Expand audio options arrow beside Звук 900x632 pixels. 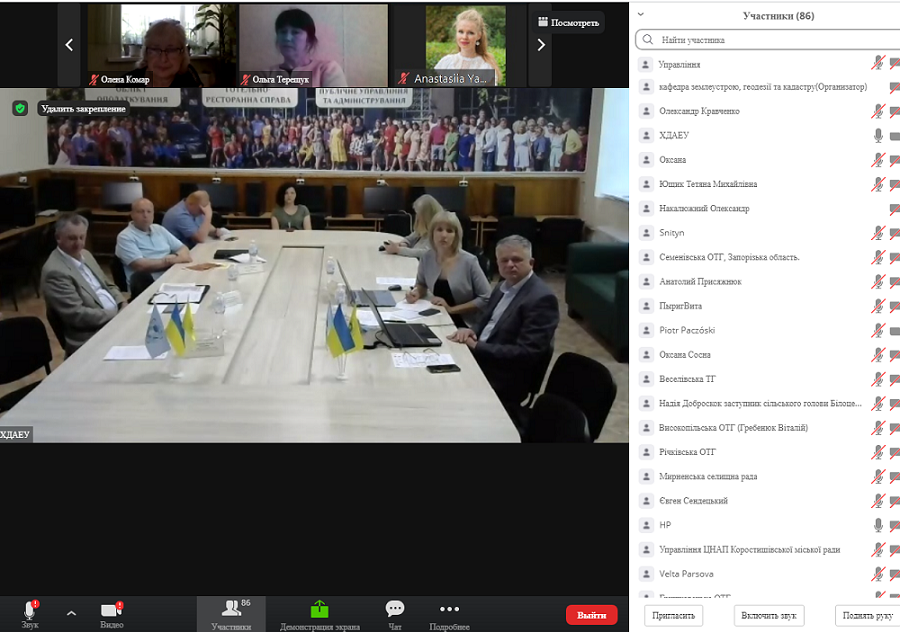[x=71, y=612]
